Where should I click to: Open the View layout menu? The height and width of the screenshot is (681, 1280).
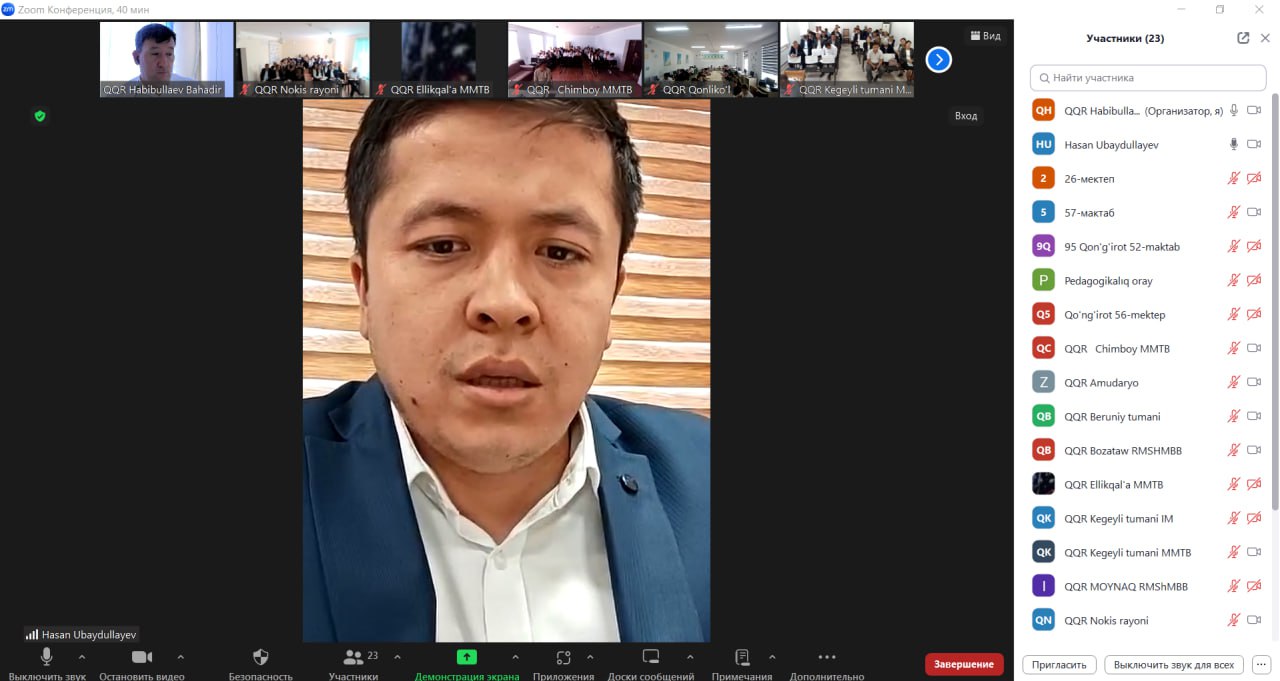point(984,36)
